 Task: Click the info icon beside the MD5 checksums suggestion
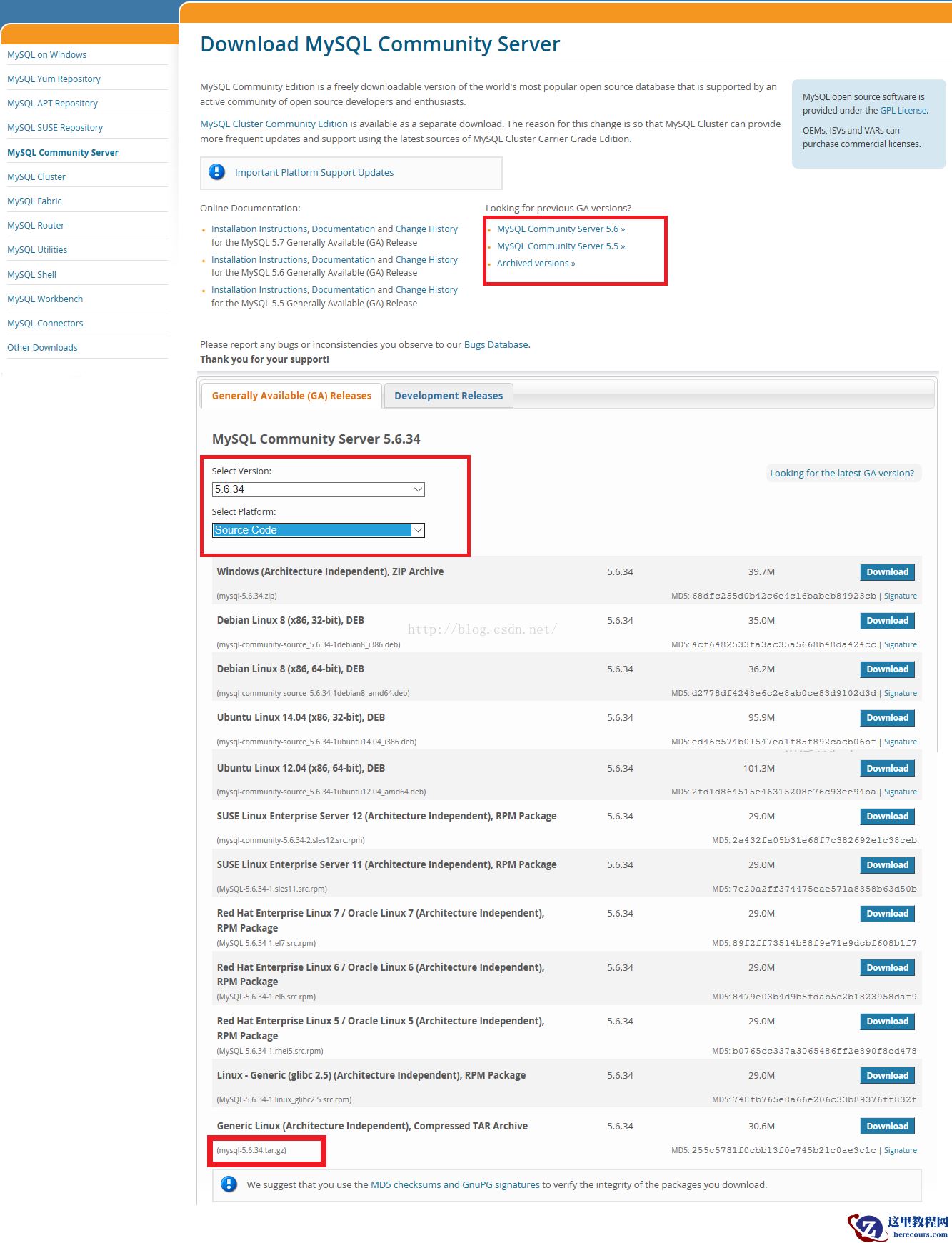coord(229,1184)
